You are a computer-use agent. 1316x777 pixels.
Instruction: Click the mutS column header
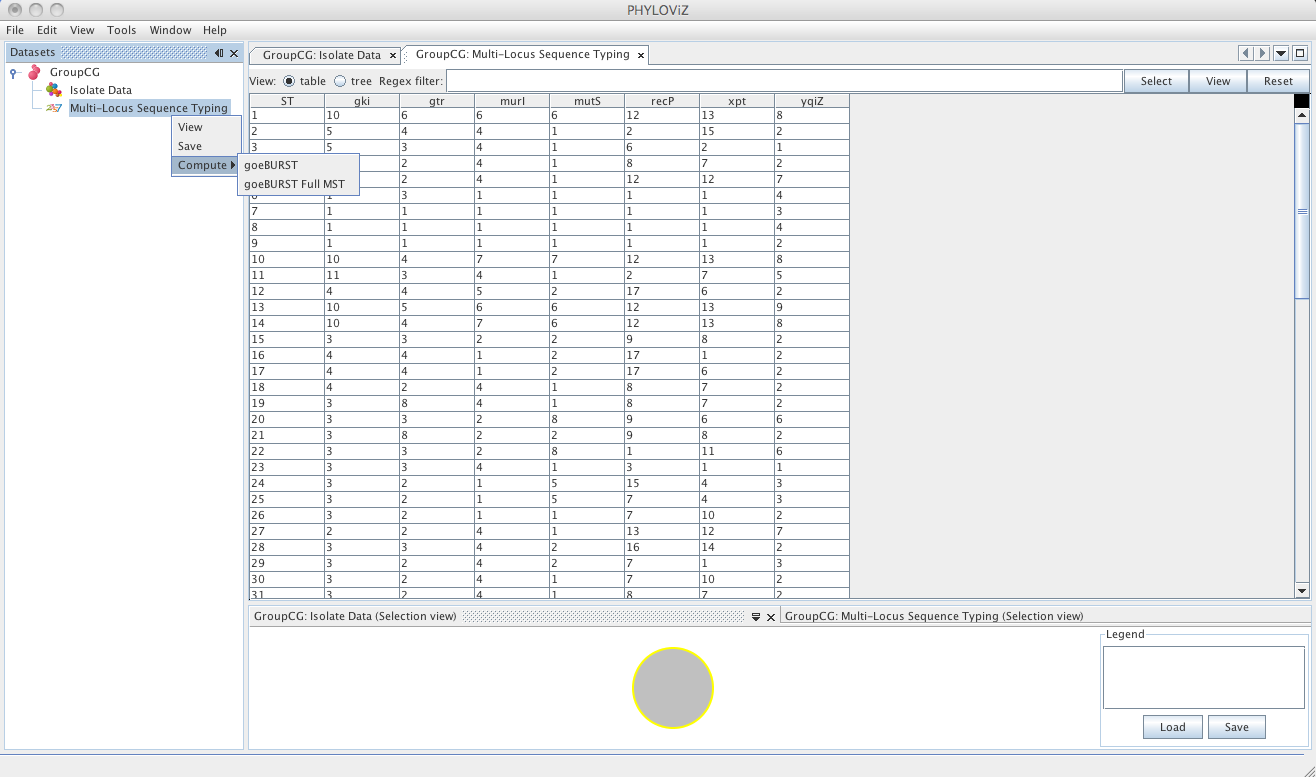[587, 101]
